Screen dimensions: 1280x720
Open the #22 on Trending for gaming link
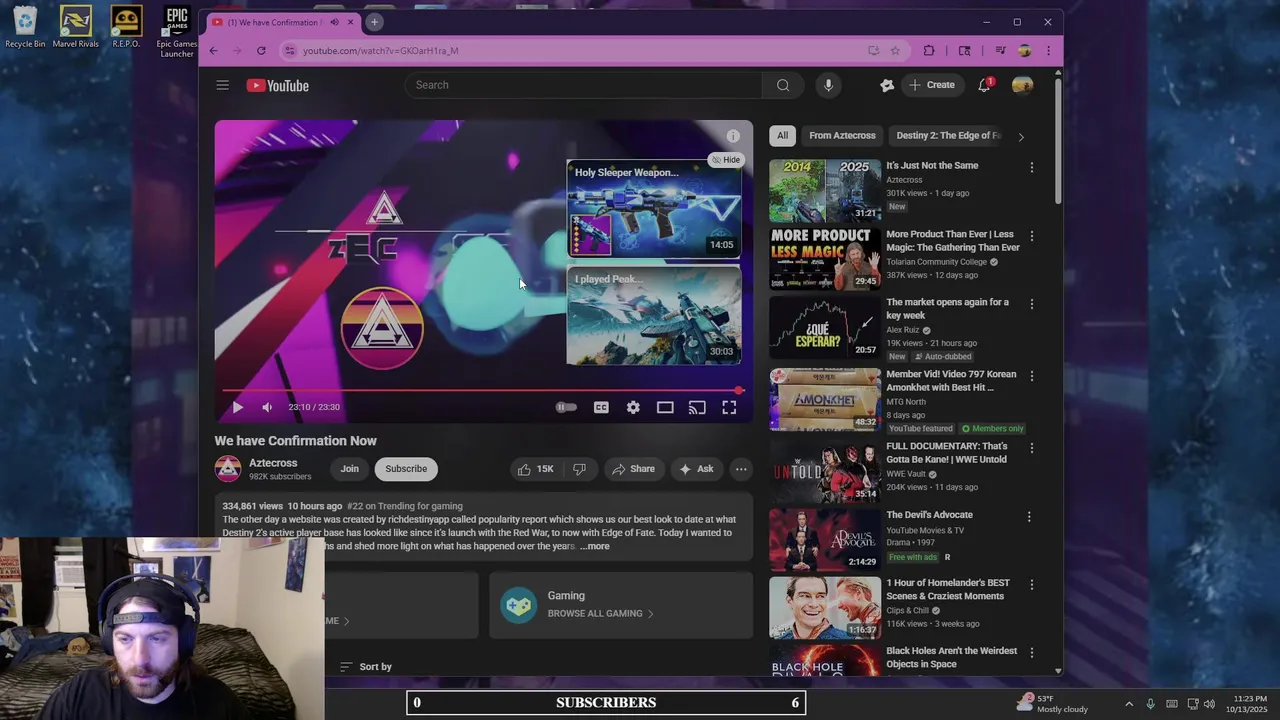click(x=405, y=506)
